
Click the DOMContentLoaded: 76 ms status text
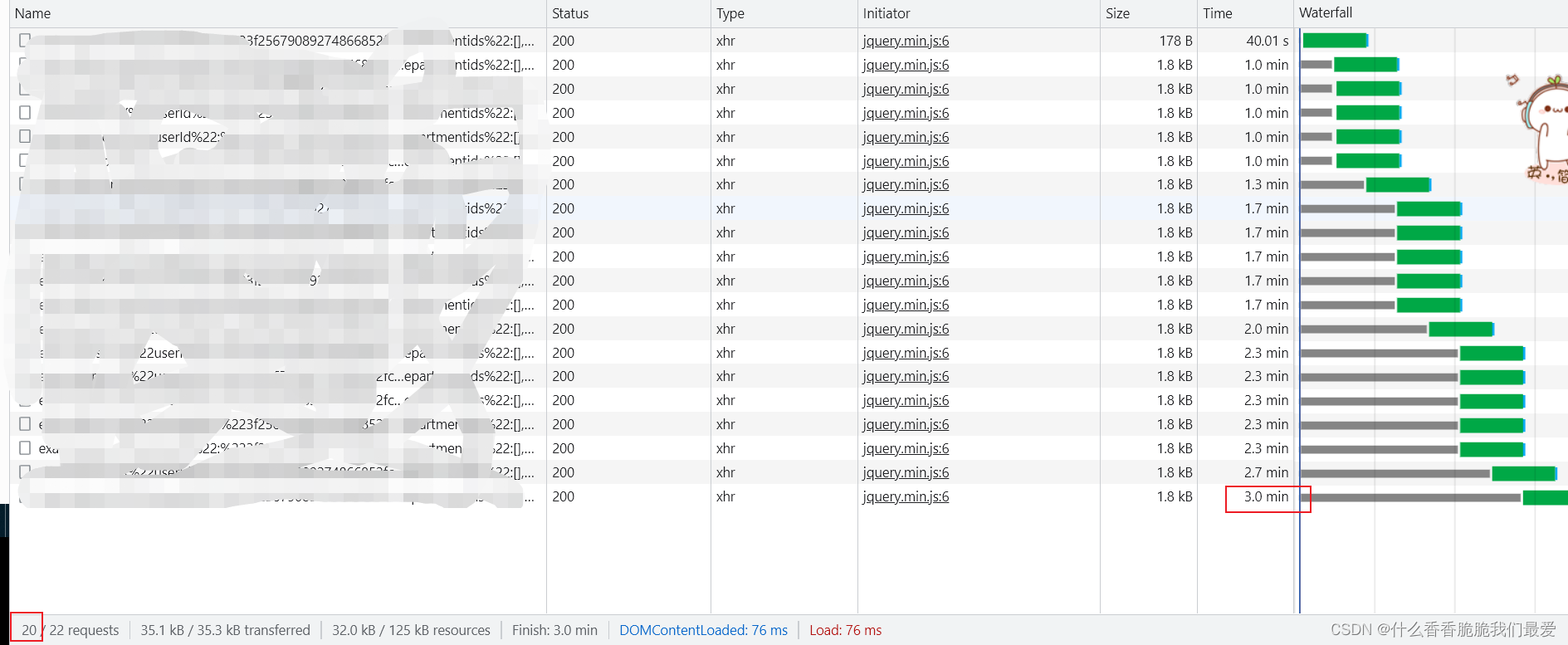(703, 630)
